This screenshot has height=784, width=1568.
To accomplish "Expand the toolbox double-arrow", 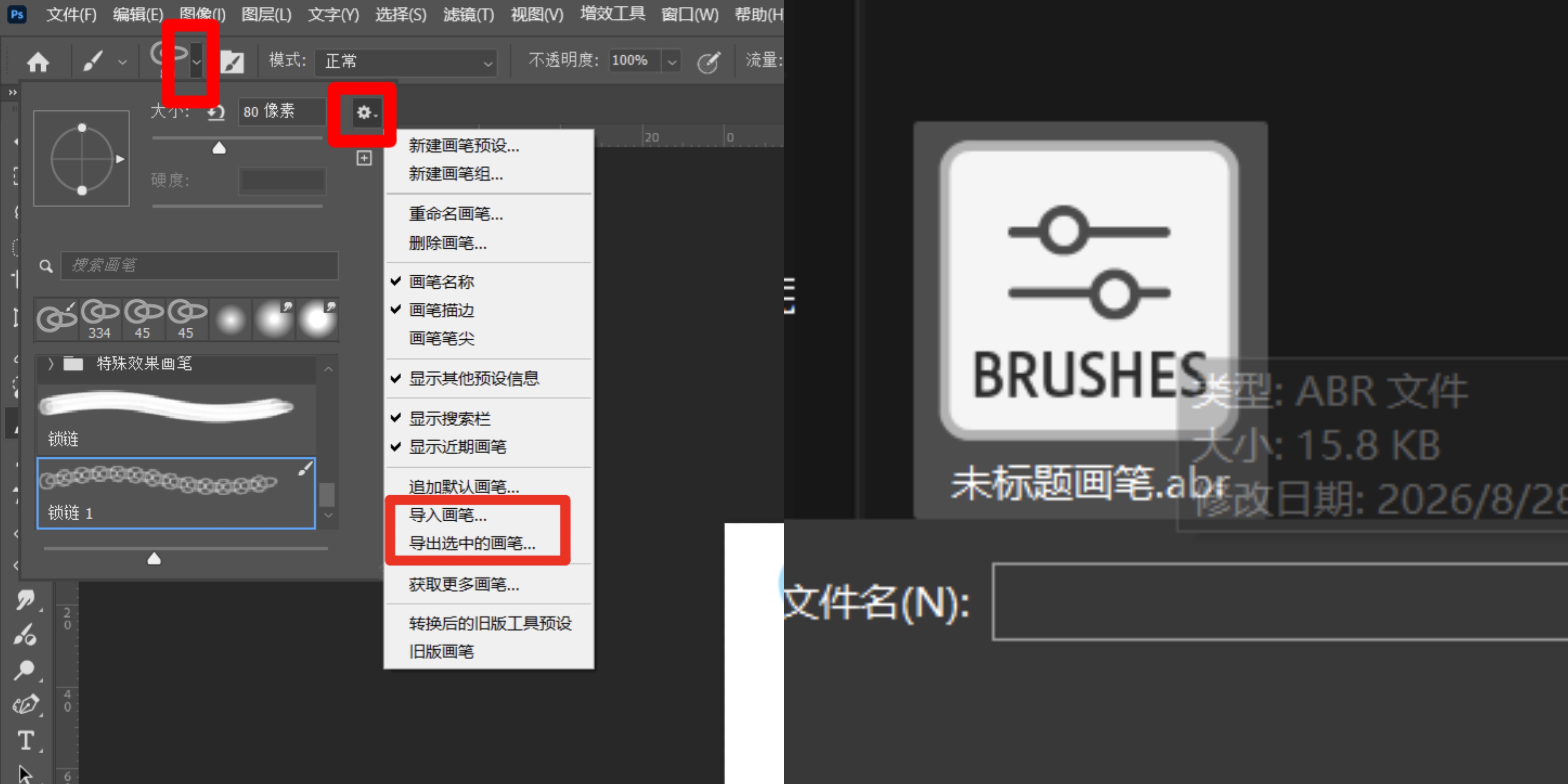I will pyautogui.click(x=13, y=93).
